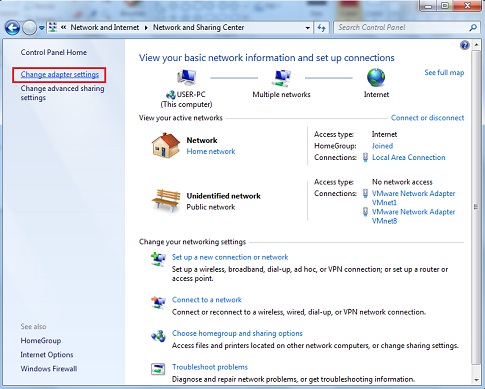This screenshot has width=485, height=389.
Task: Click Connect to a network link
Action: [207, 300]
